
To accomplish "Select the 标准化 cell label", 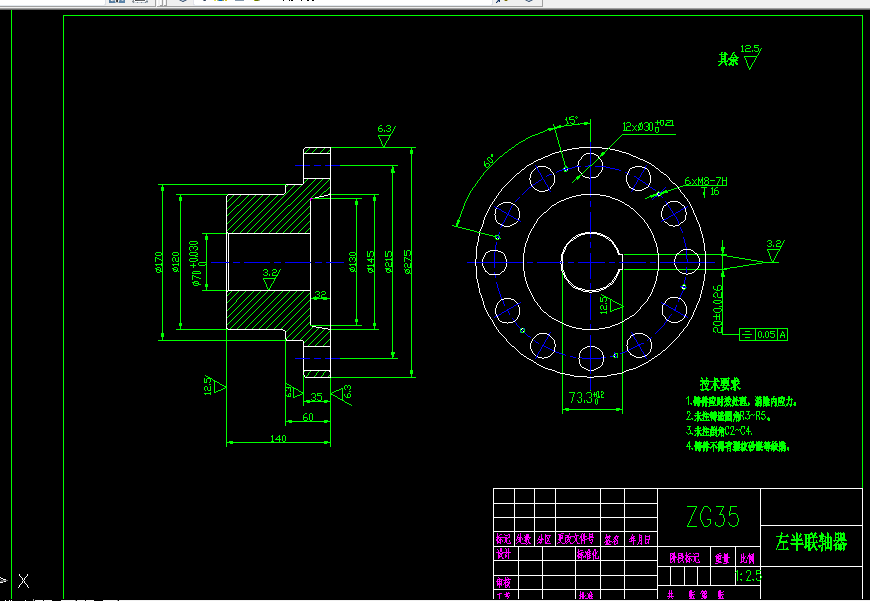I will point(588,554).
